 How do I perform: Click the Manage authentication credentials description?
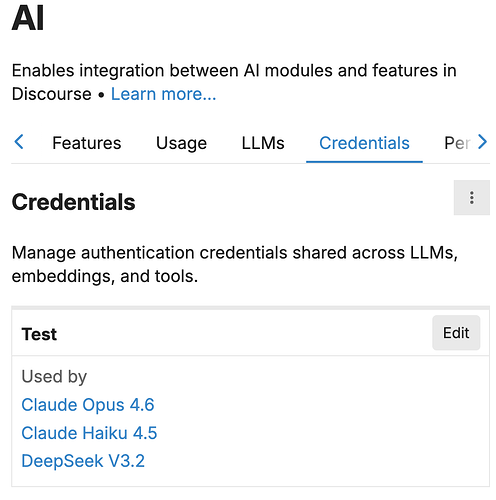(x=235, y=264)
